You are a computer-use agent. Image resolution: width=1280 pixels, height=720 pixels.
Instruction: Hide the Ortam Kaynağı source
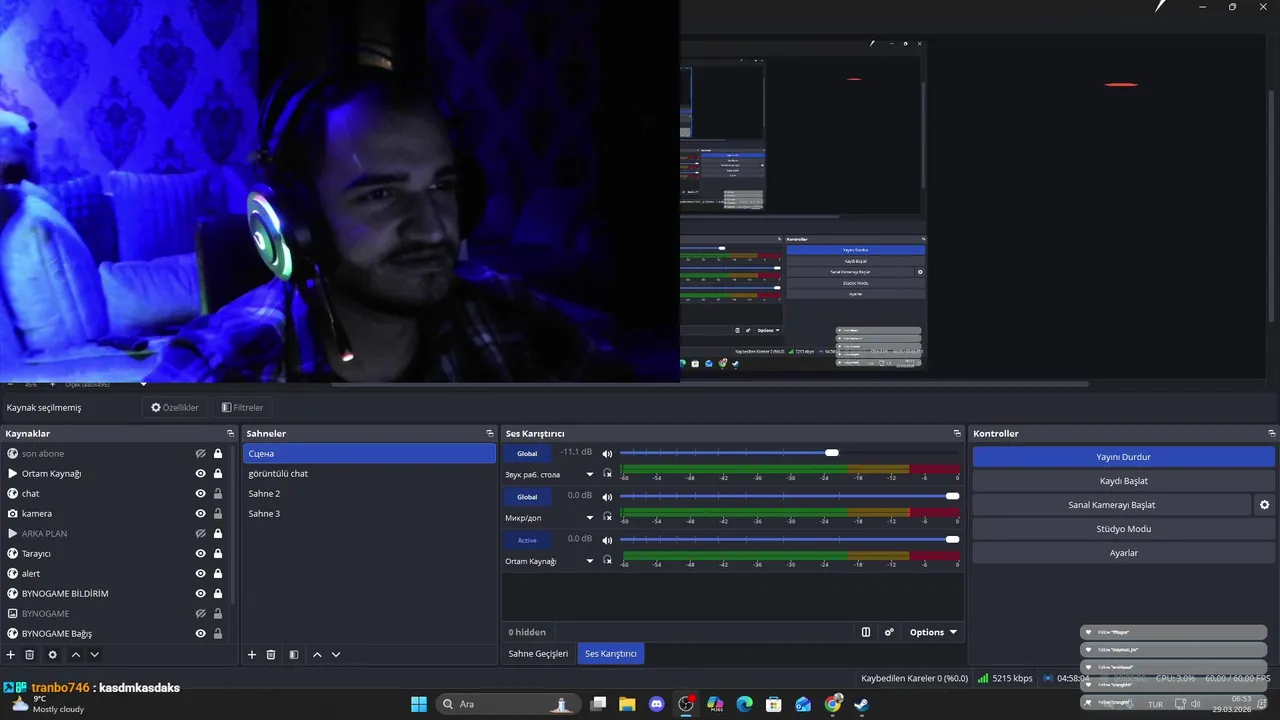pyautogui.click(x=200, y=474)
